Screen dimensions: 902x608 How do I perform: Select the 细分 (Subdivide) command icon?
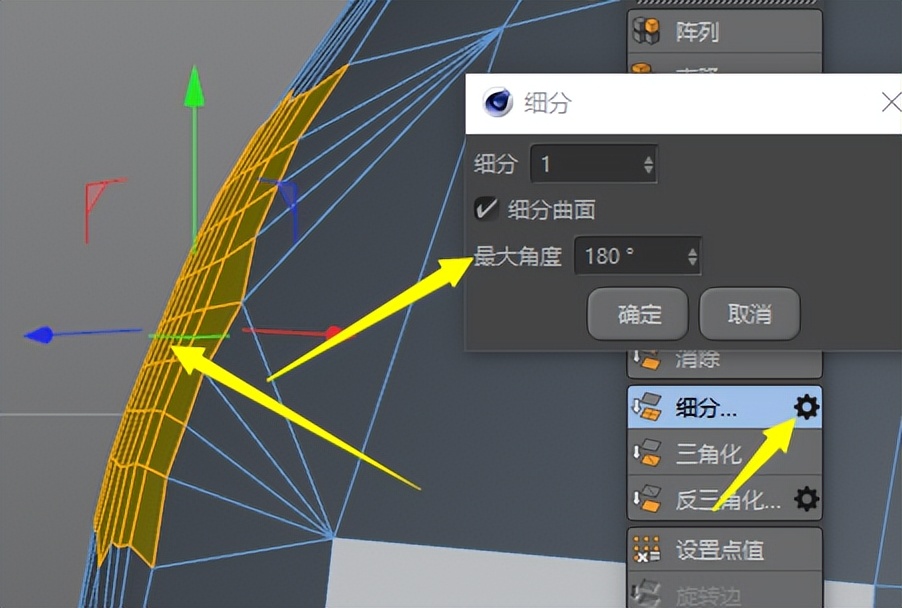click(651, 408)
